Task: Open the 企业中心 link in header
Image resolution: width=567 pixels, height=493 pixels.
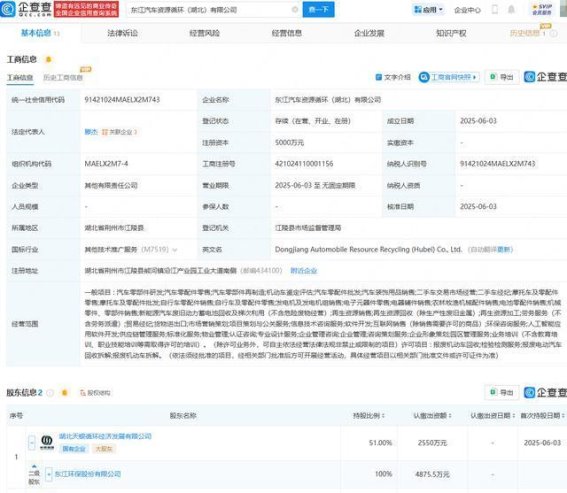Action: [x=467, y=10]
